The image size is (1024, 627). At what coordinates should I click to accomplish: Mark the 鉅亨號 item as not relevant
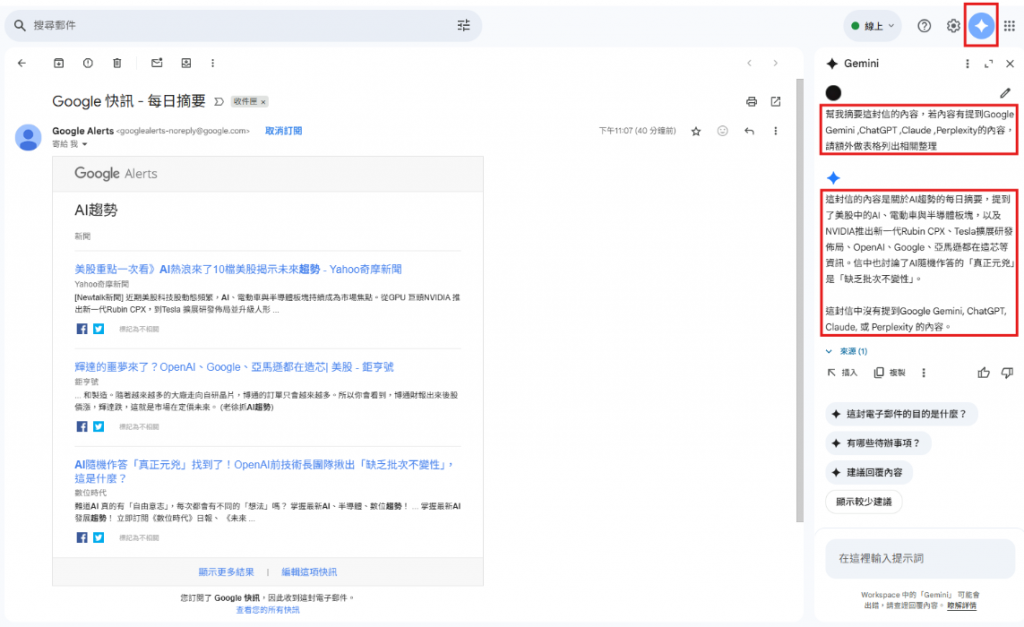pyautogui.click(x=138, y=427)
